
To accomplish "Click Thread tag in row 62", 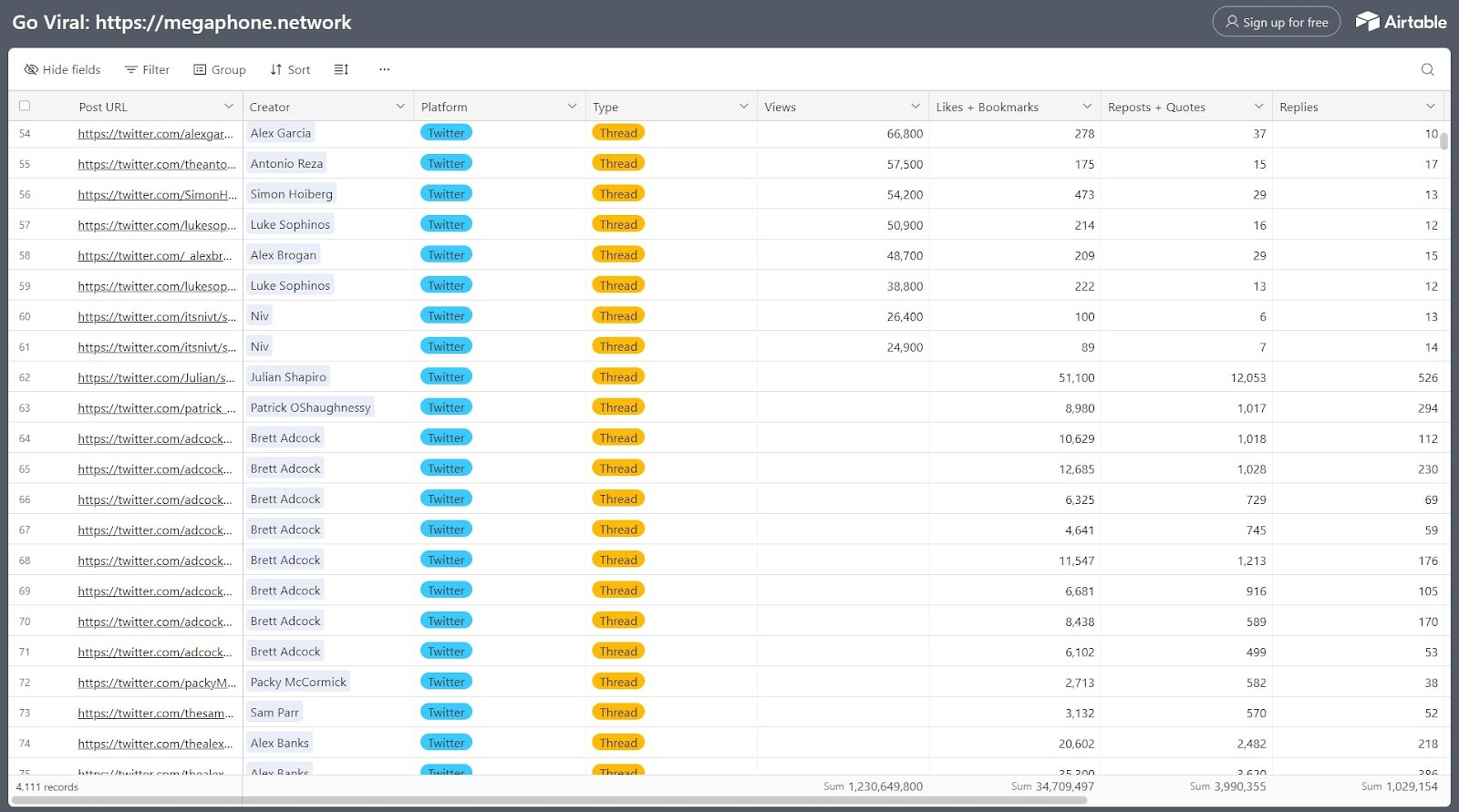I will click(618, 376).
